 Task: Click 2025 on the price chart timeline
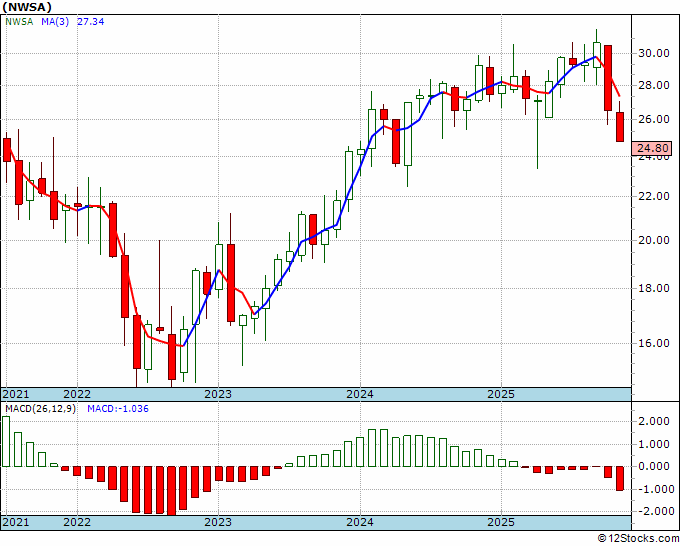point(501,394)
